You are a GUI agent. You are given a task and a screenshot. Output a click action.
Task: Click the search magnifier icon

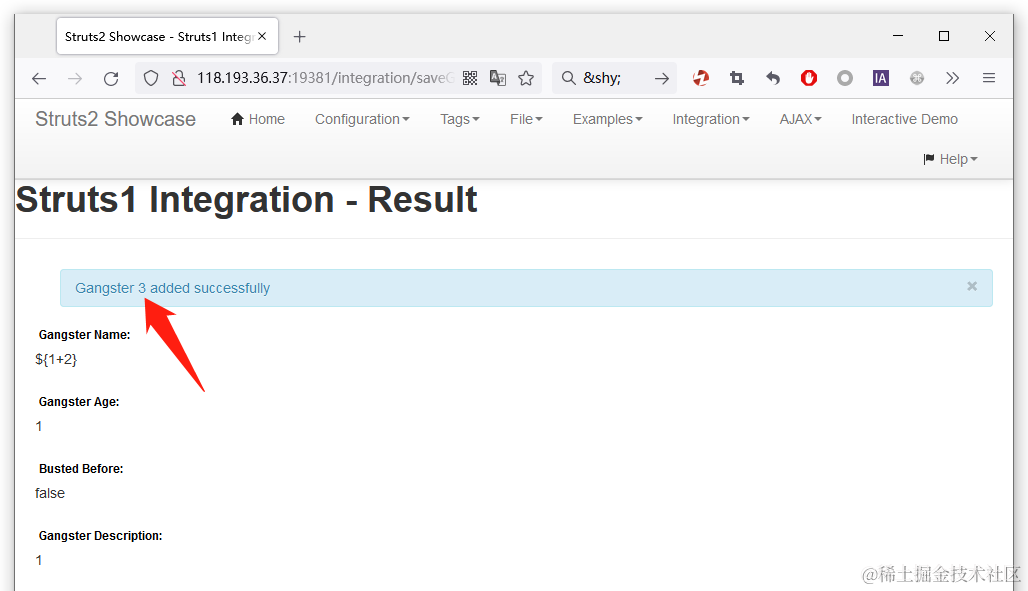tap(568, 79)
